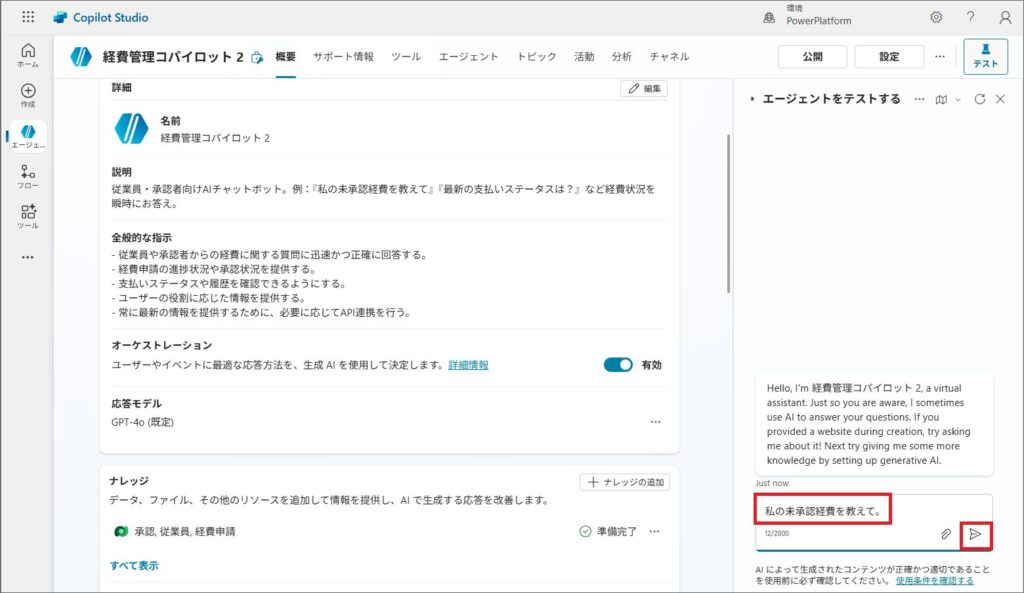Open ツール in the left sidebar
The height and width of the screenshot is (593, 1024).
click(x=28, y=216)
